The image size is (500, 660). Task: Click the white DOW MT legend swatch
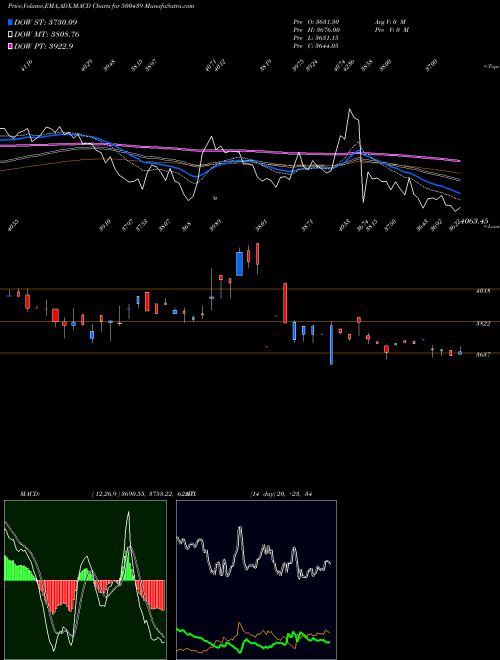click(x=10, y=35)
